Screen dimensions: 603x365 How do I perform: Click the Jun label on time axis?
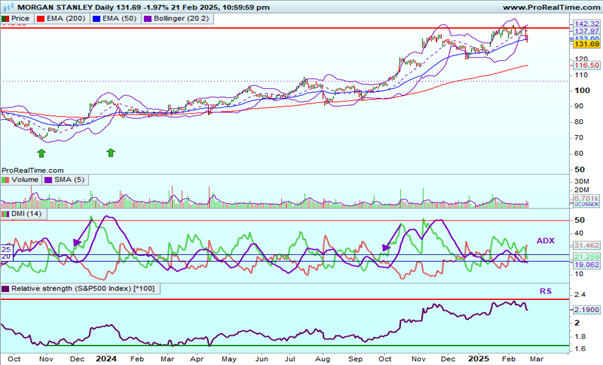coord(262,359)
